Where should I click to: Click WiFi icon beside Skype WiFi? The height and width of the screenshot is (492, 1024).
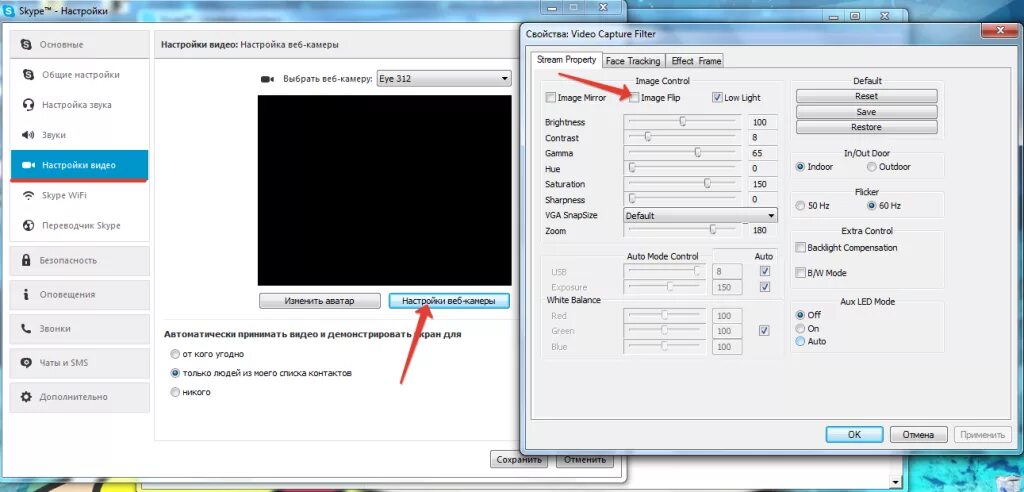[x=28, y=195]
